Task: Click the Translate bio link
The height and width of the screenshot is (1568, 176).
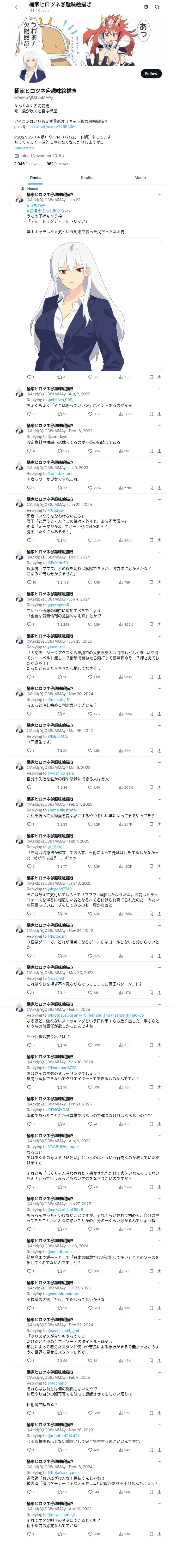Action: coord(24,148)
